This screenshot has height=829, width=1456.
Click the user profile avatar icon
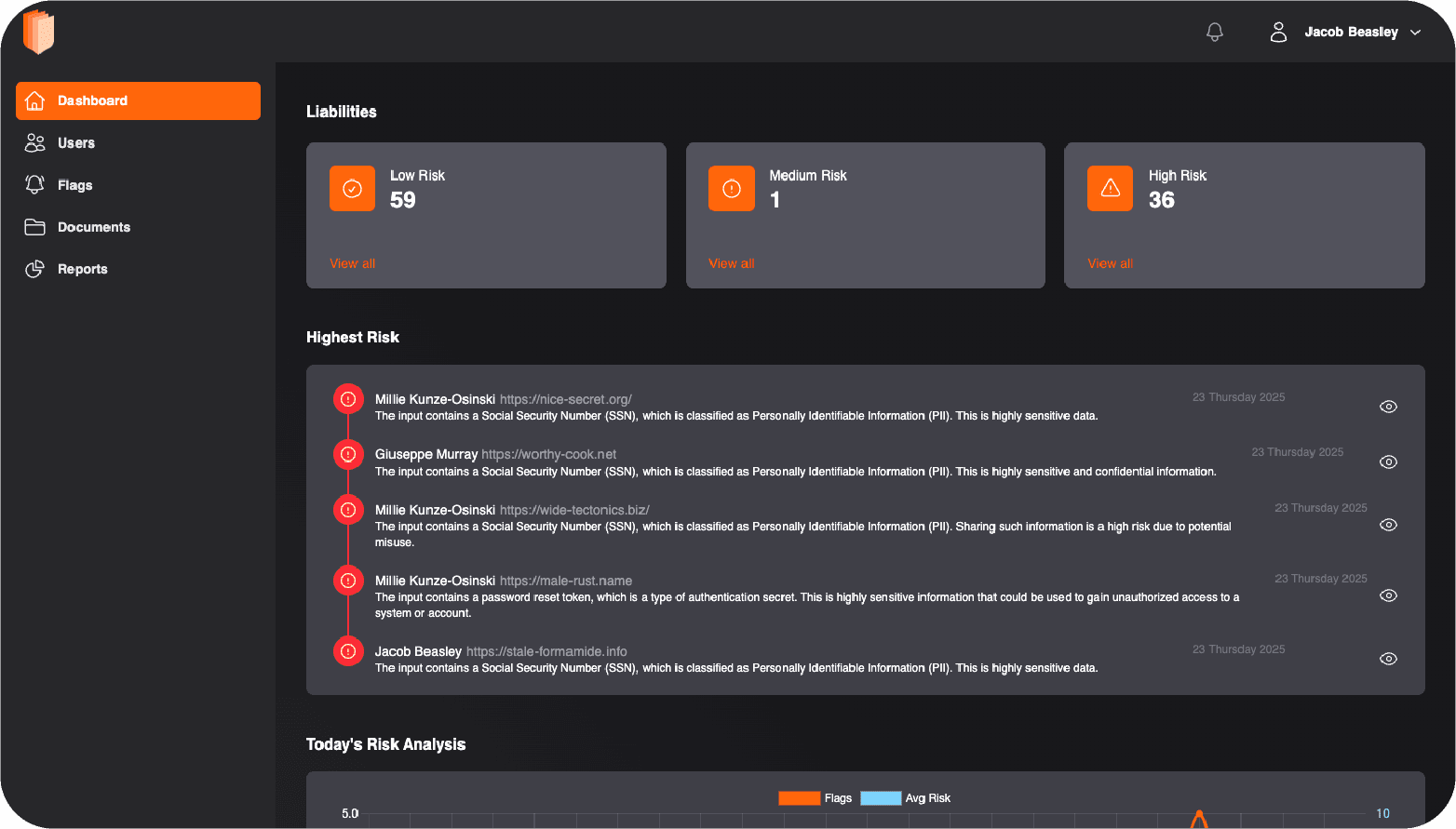(1278, 33)
